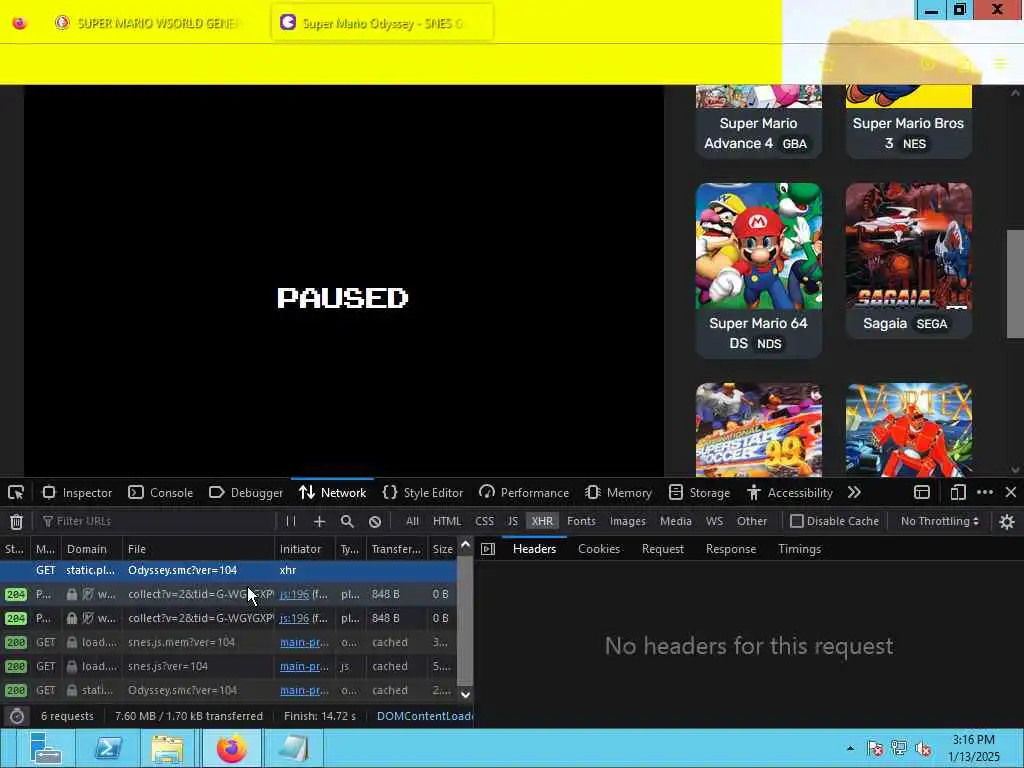Filter requests by Other

coord(752,521)
